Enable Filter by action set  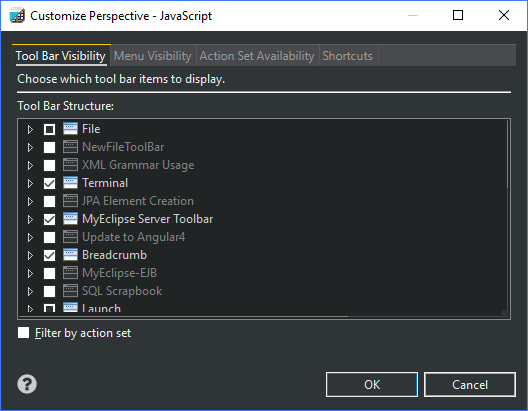(23, 333)
